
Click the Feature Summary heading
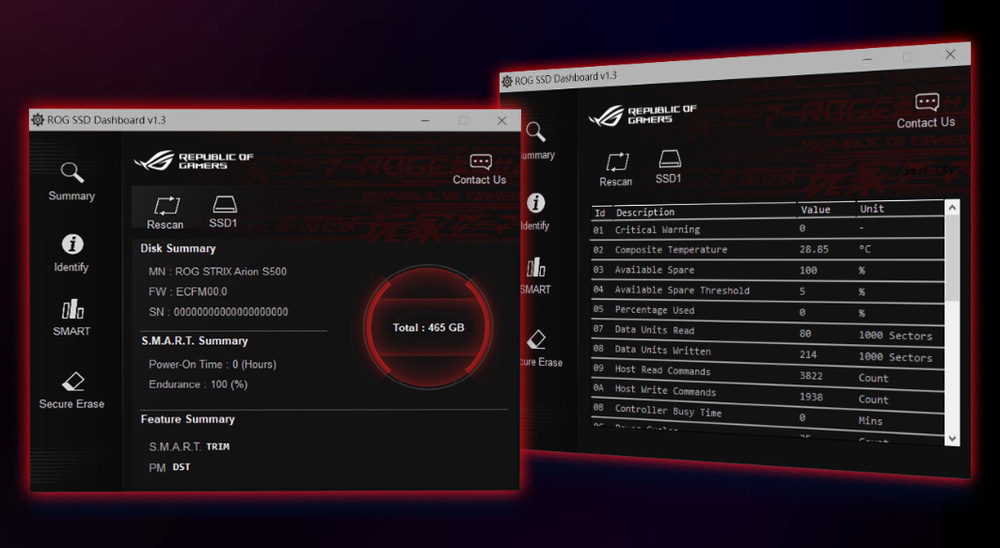tap(188, 419)
